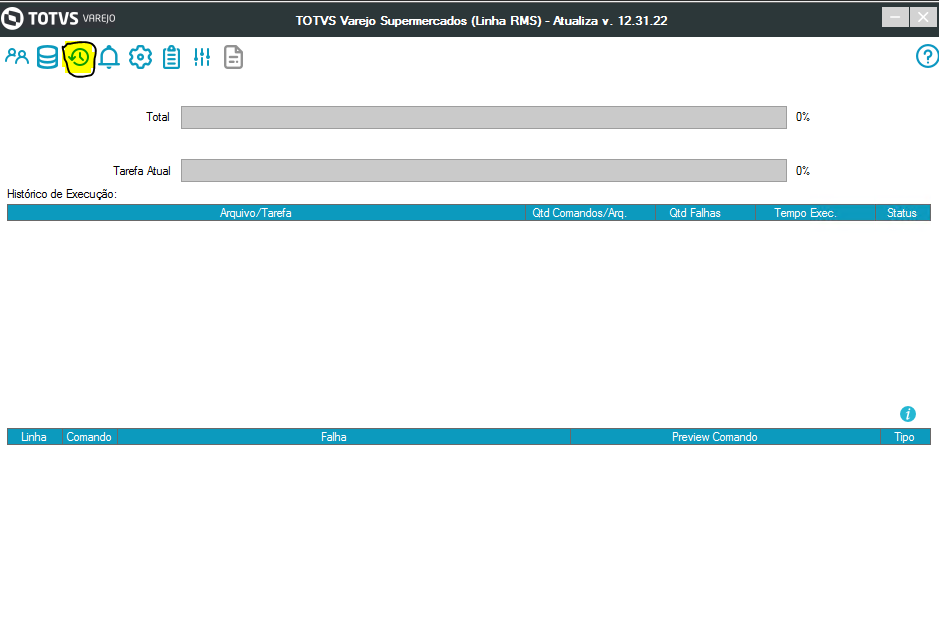Click the Preview Comando column header
Screen dimensions: 939x632
pos(725,437)
